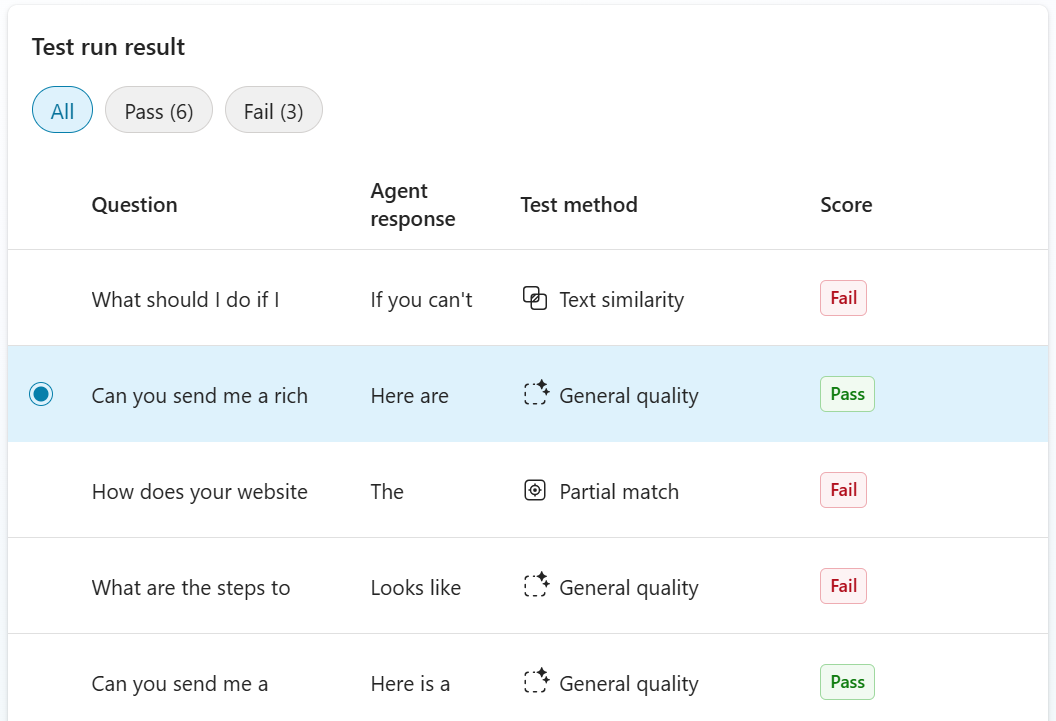Select the radio button on 'Can you send me a rich' row
This screenshot has width=1056, height=721.
(41, 394)
